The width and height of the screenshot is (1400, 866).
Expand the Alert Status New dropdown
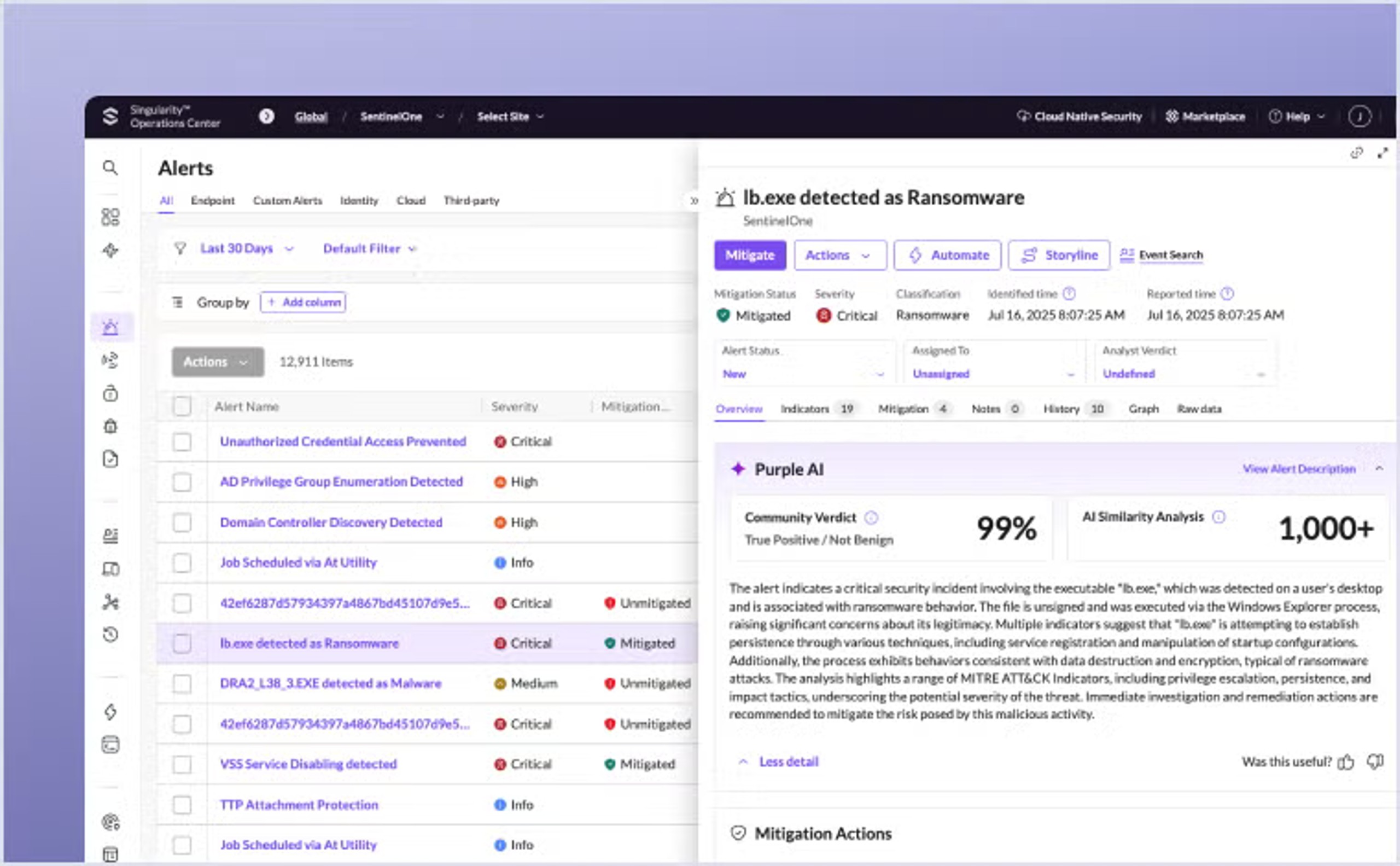tap(803, 374)
